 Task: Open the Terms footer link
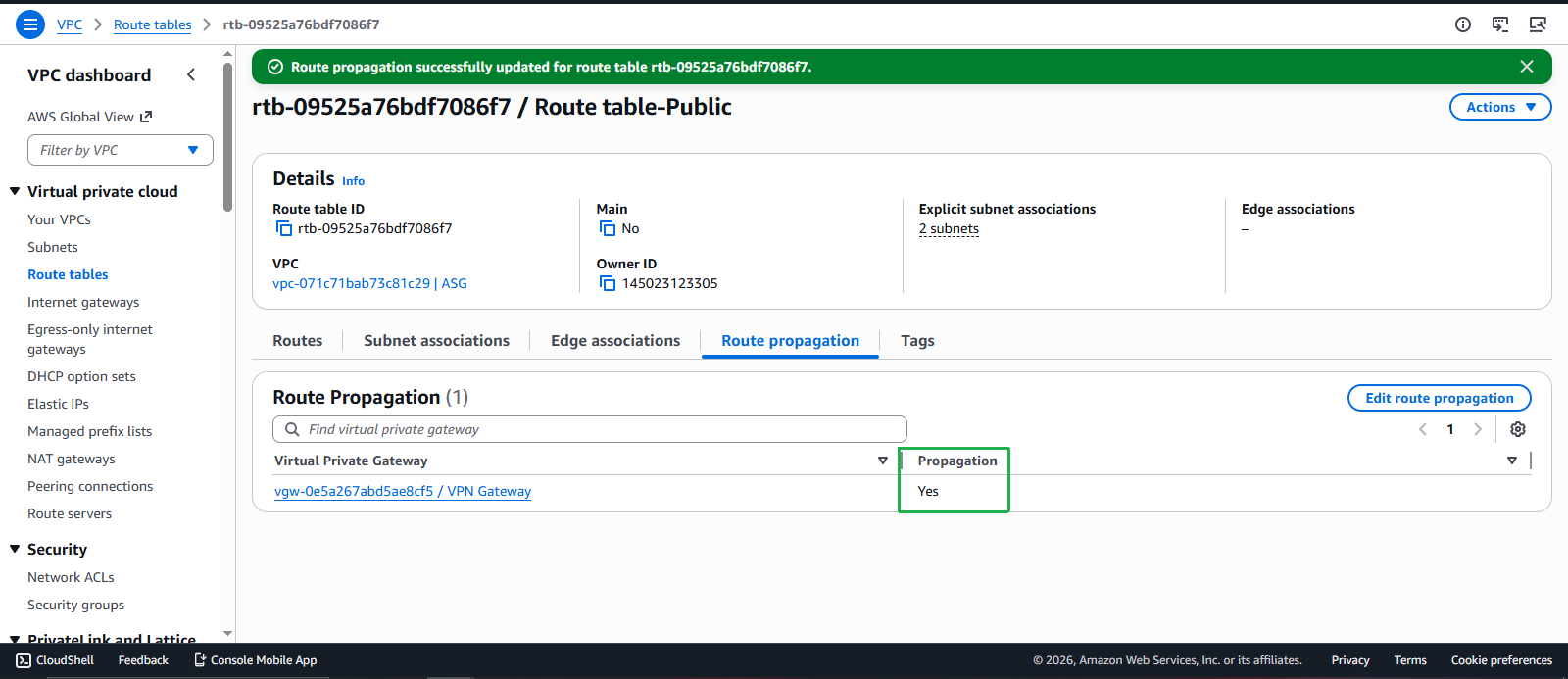(1410, 660)
